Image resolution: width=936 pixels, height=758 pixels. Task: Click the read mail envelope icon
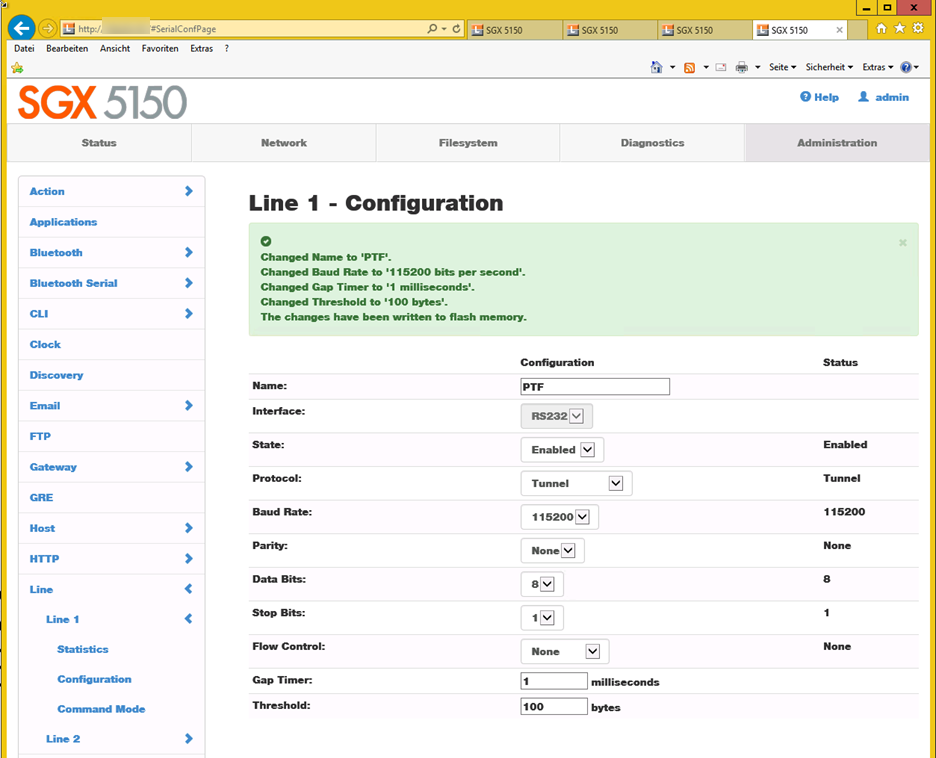click(721, 67)
